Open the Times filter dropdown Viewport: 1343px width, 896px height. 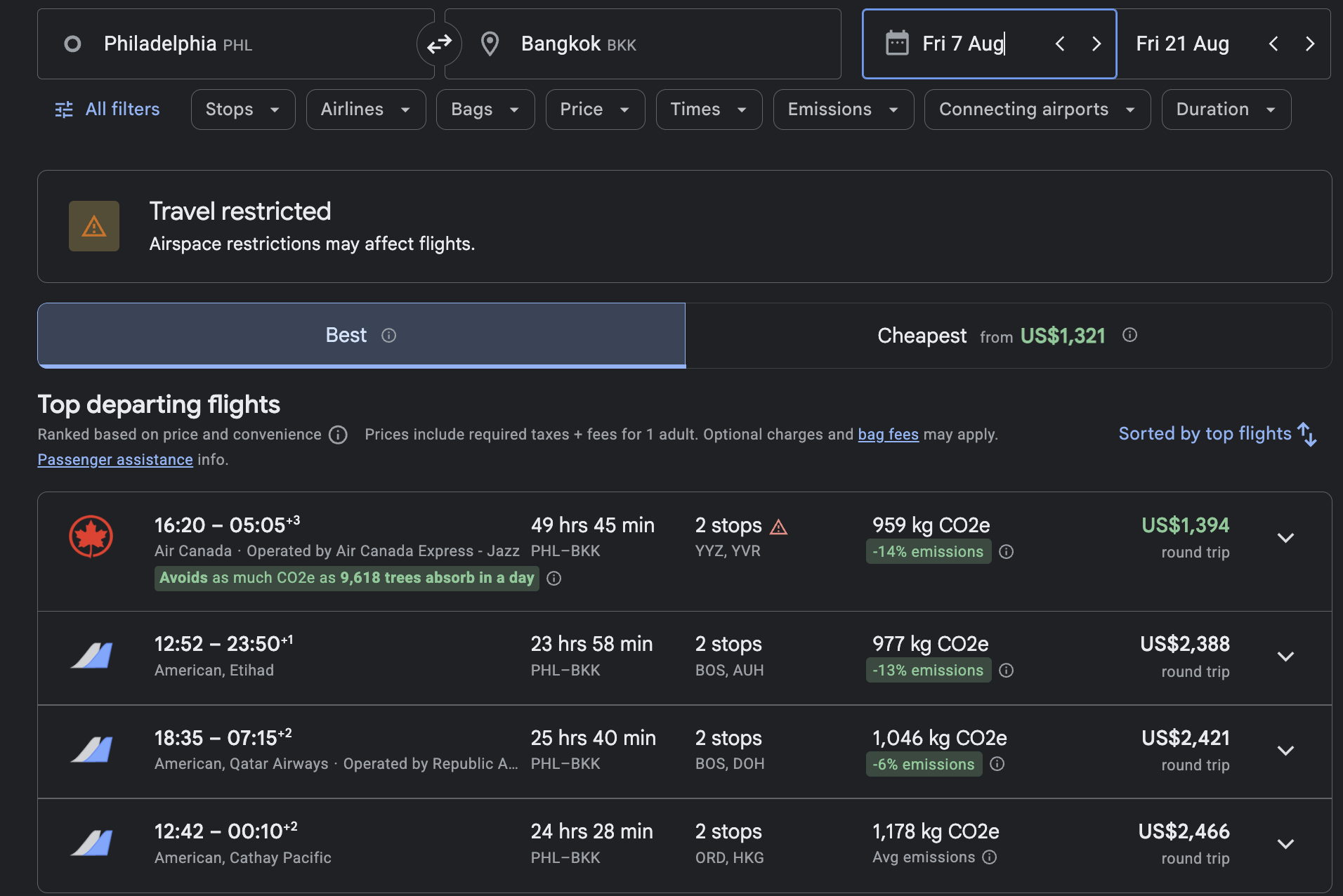(x=709, y=110)
